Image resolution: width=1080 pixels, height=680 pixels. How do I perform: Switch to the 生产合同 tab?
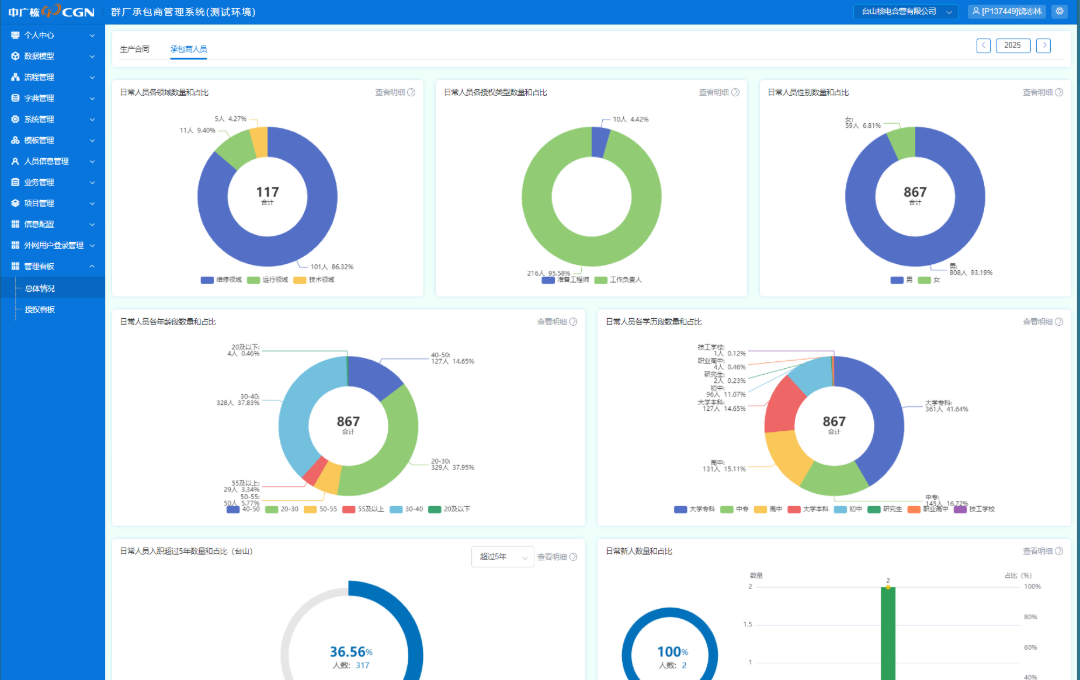pos(134,48)
